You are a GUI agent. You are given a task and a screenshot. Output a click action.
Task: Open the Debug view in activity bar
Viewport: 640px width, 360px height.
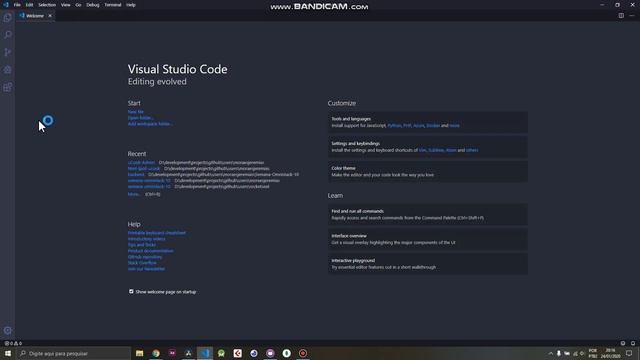[x=7, y=70]
